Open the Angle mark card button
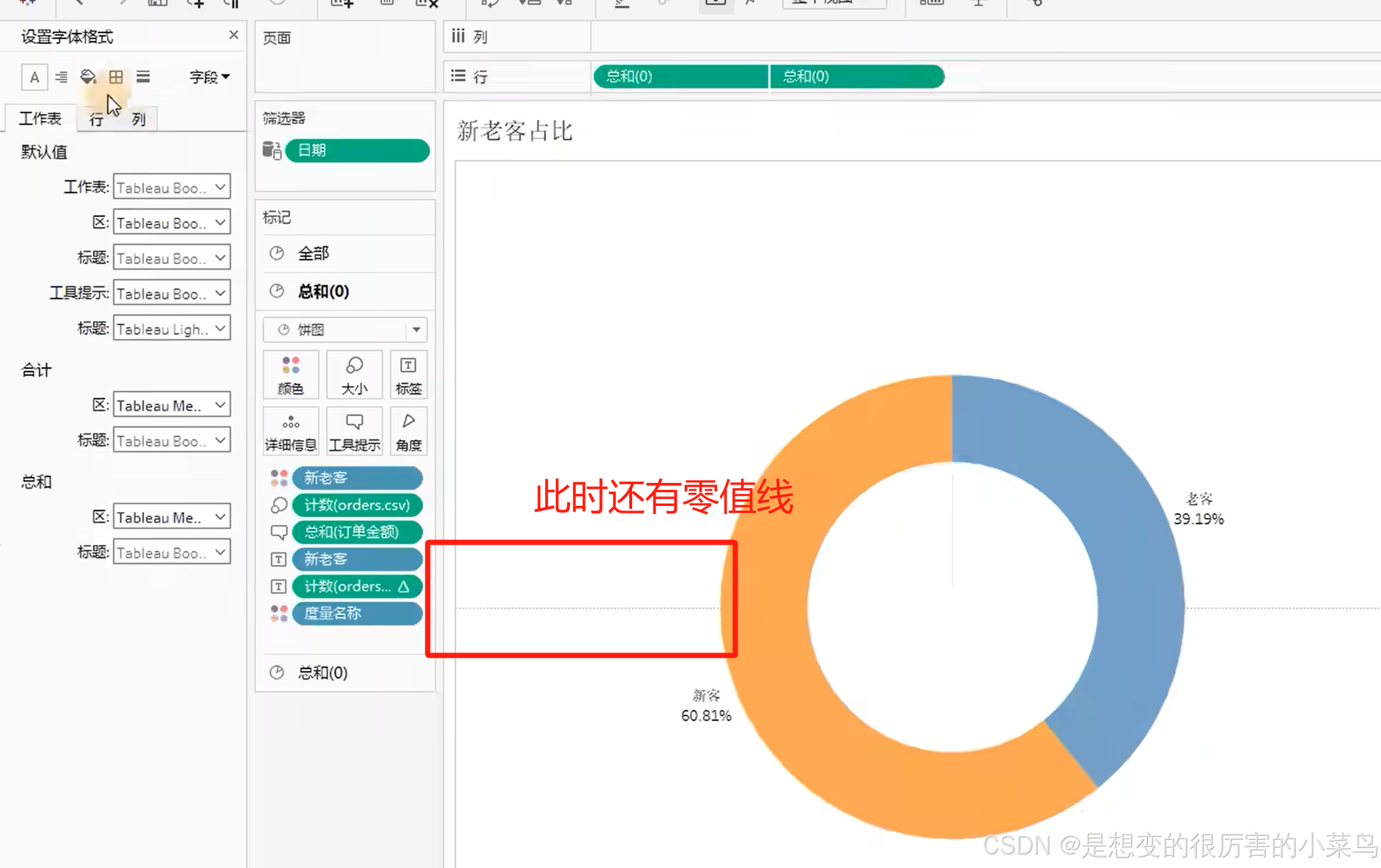 click(x=408, y=431)
